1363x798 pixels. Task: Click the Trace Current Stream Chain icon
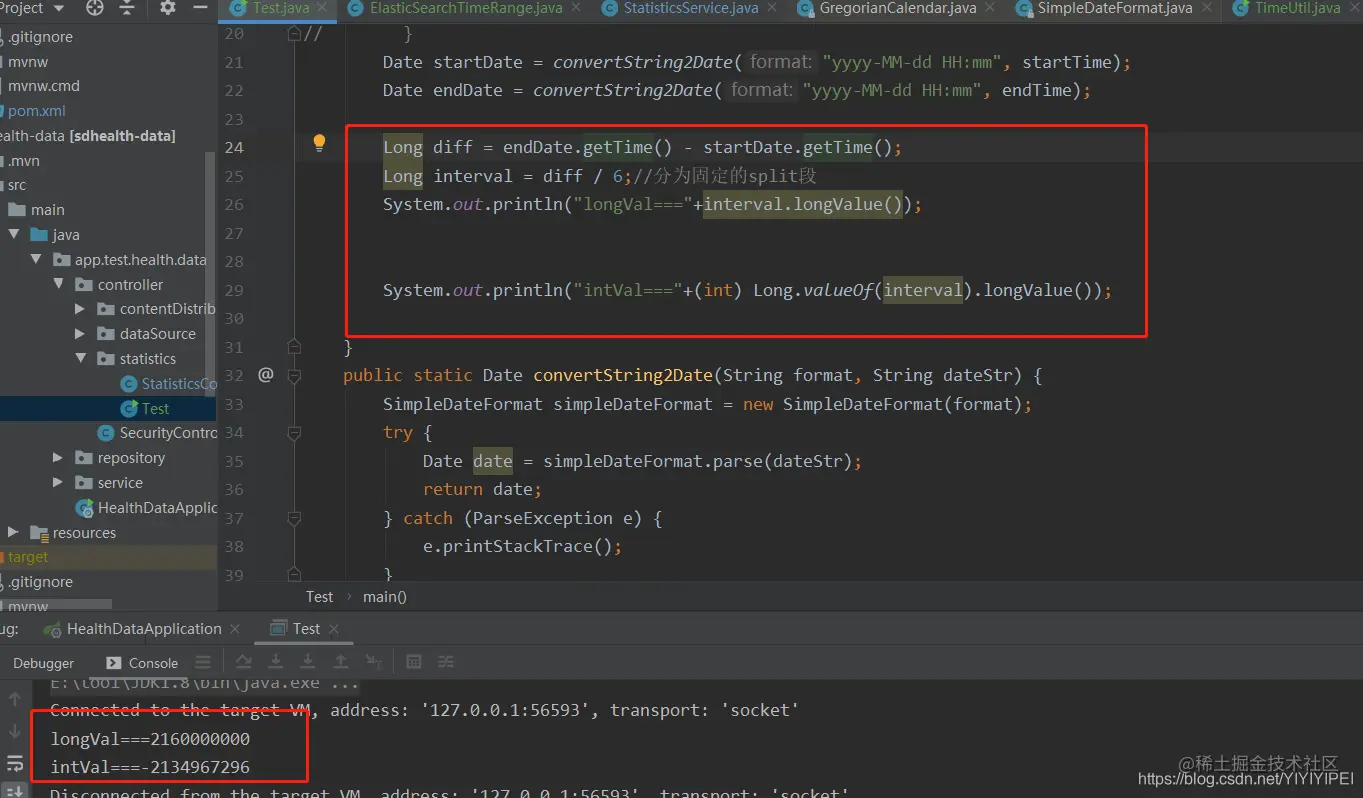(x=446, y=662)
